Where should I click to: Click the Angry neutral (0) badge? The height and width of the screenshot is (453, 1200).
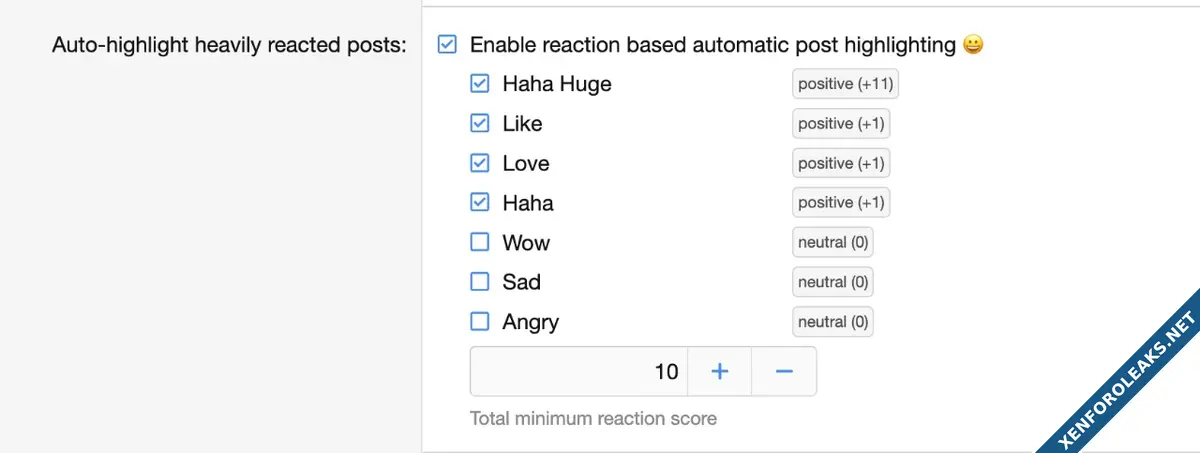[x=833, y=322]
